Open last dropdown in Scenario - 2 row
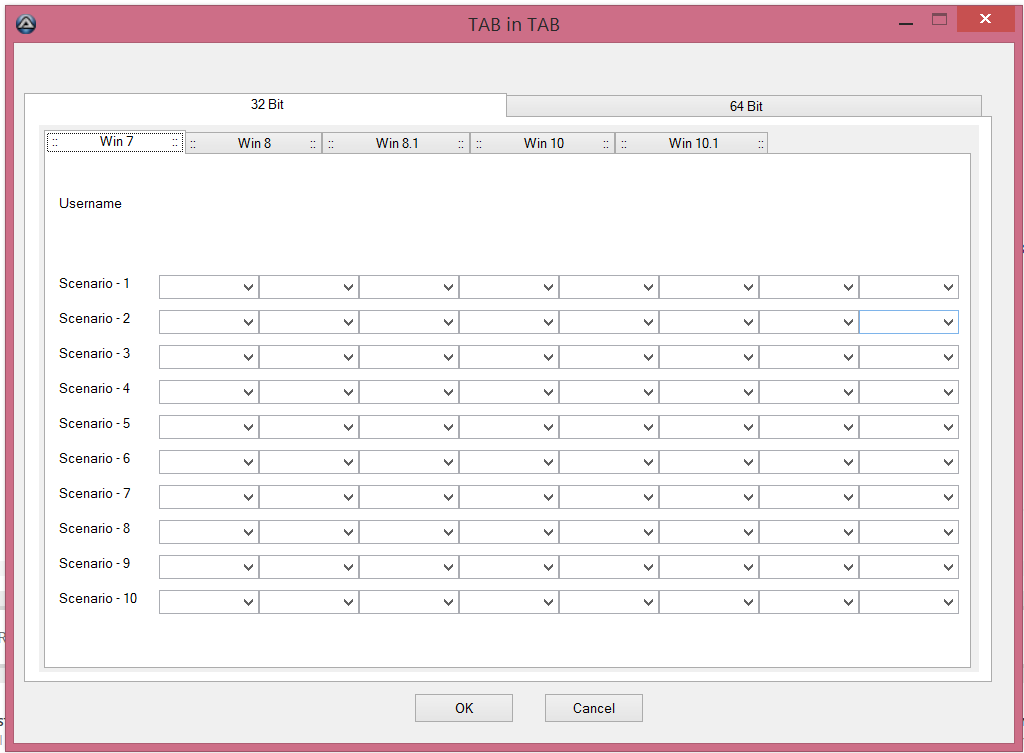The width and height of the screenshot is (1024, 753). coord(909,322)
